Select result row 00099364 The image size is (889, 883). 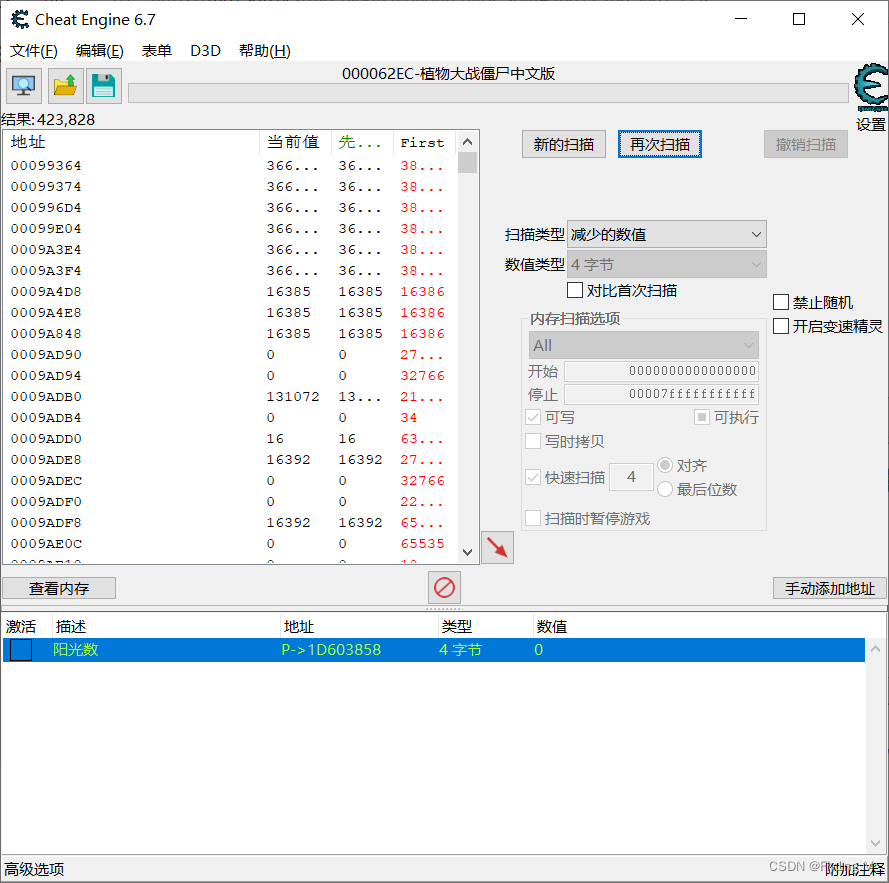pyautogui.click(x=229, y=166)
